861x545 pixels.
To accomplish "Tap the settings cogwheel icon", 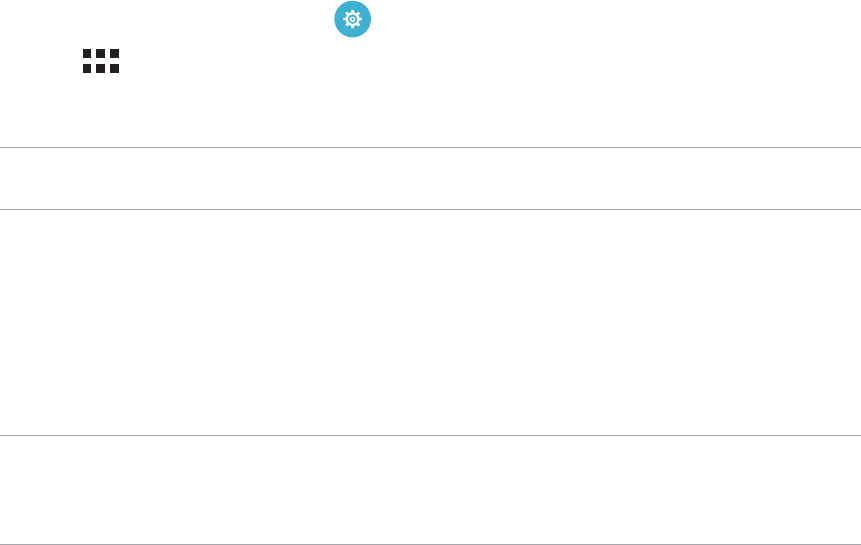I will (352, 19).
